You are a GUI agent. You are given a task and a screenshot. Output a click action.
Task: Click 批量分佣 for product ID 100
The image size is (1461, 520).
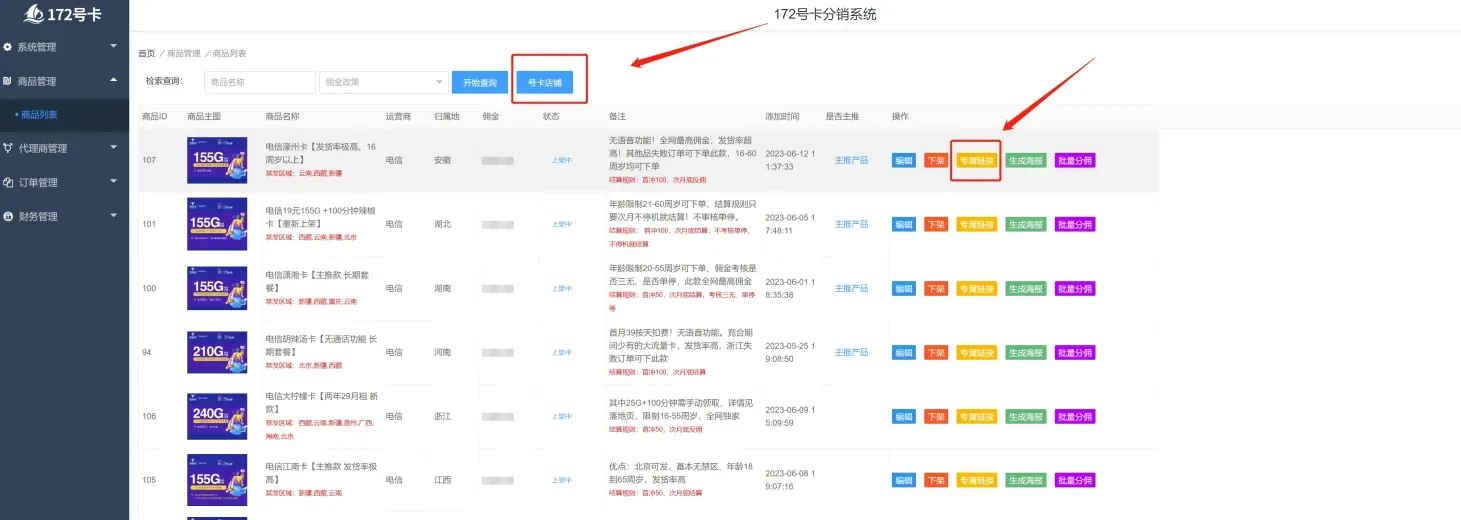coord(1074,288)
